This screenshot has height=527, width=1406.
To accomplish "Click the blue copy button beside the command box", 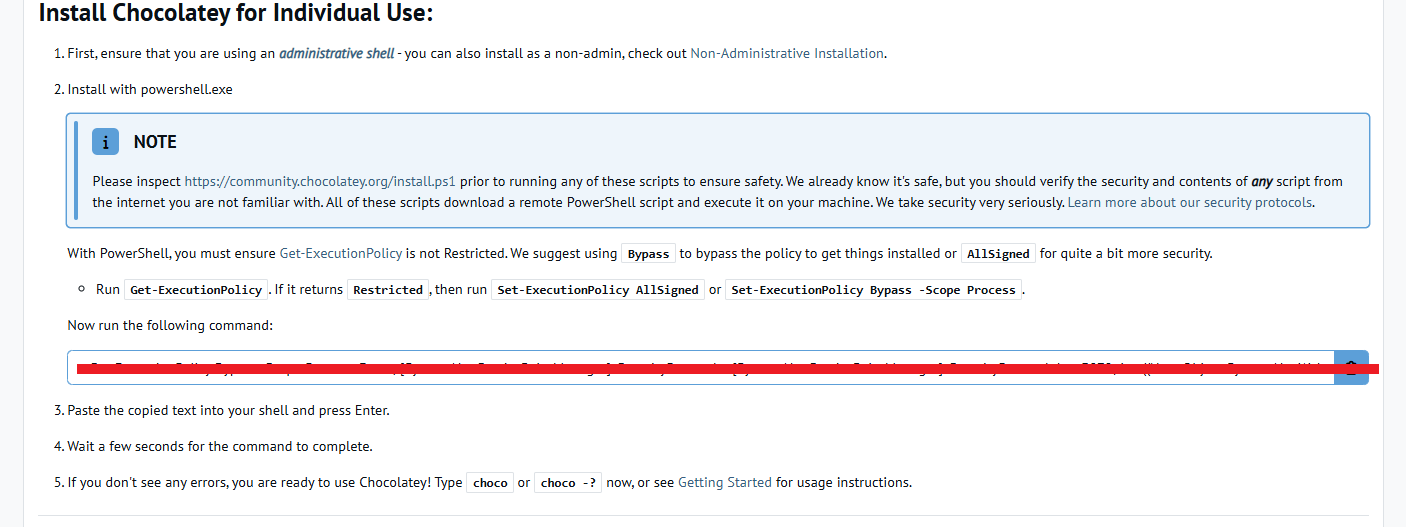I will coord(1351,367).
